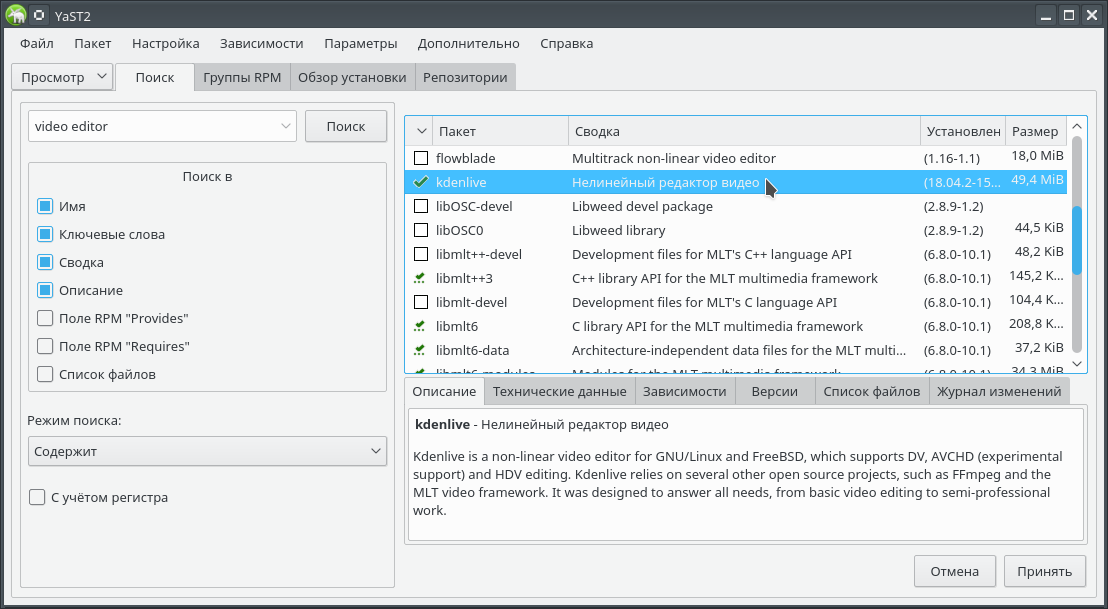This screenshot has width=1108, height=609.
Task: Uncheck the Описание search option
Action: [45, 290]
